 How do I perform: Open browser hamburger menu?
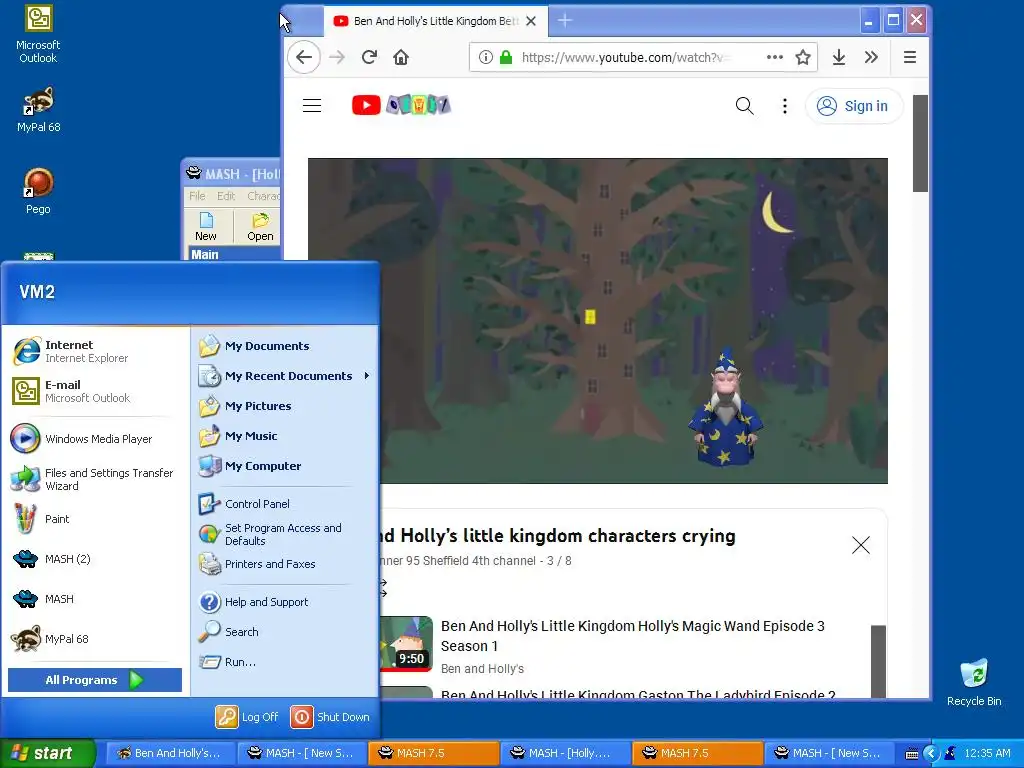click(x=910, y=57)
